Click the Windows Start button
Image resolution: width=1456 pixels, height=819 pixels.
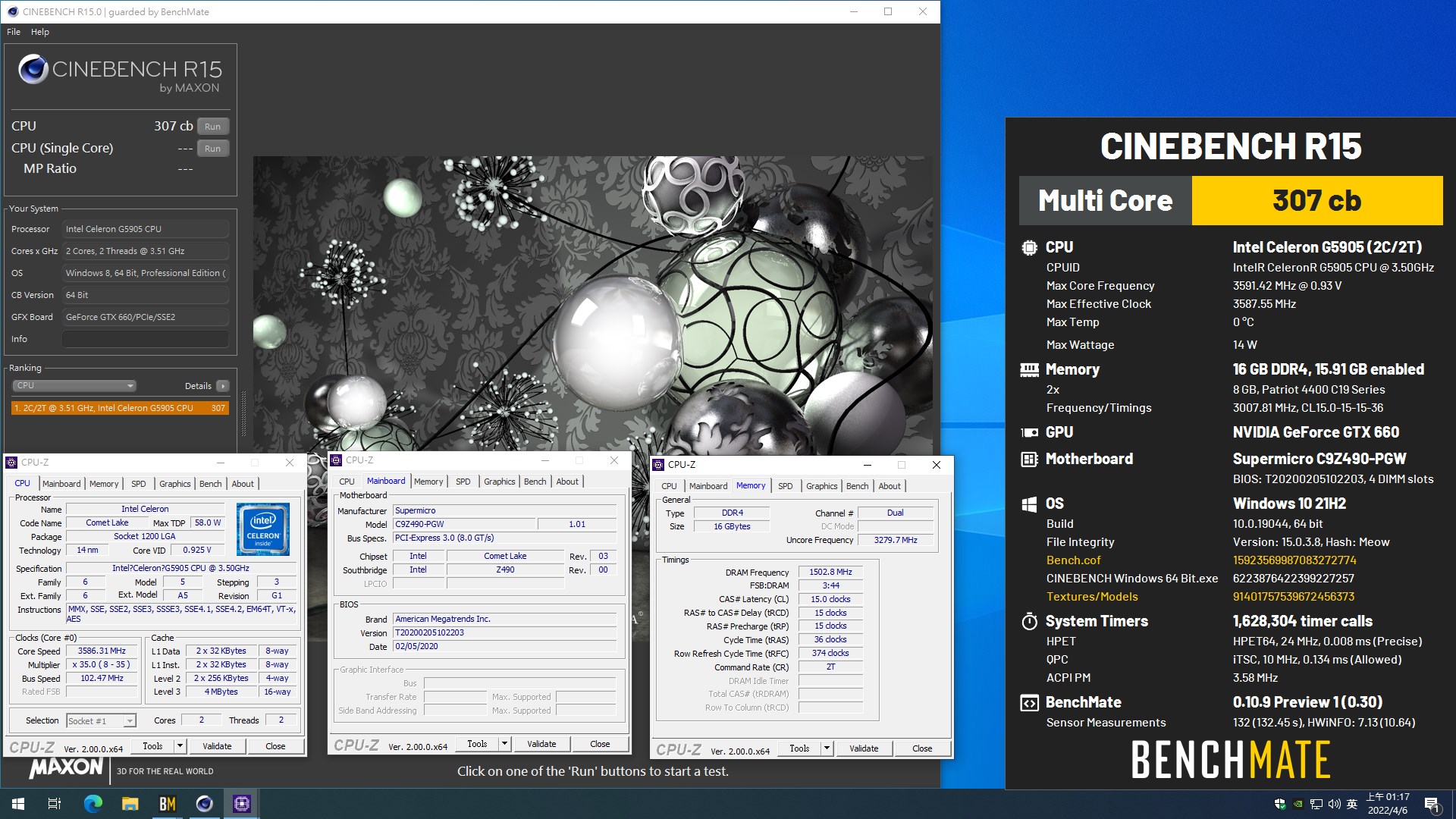[18, 804]
